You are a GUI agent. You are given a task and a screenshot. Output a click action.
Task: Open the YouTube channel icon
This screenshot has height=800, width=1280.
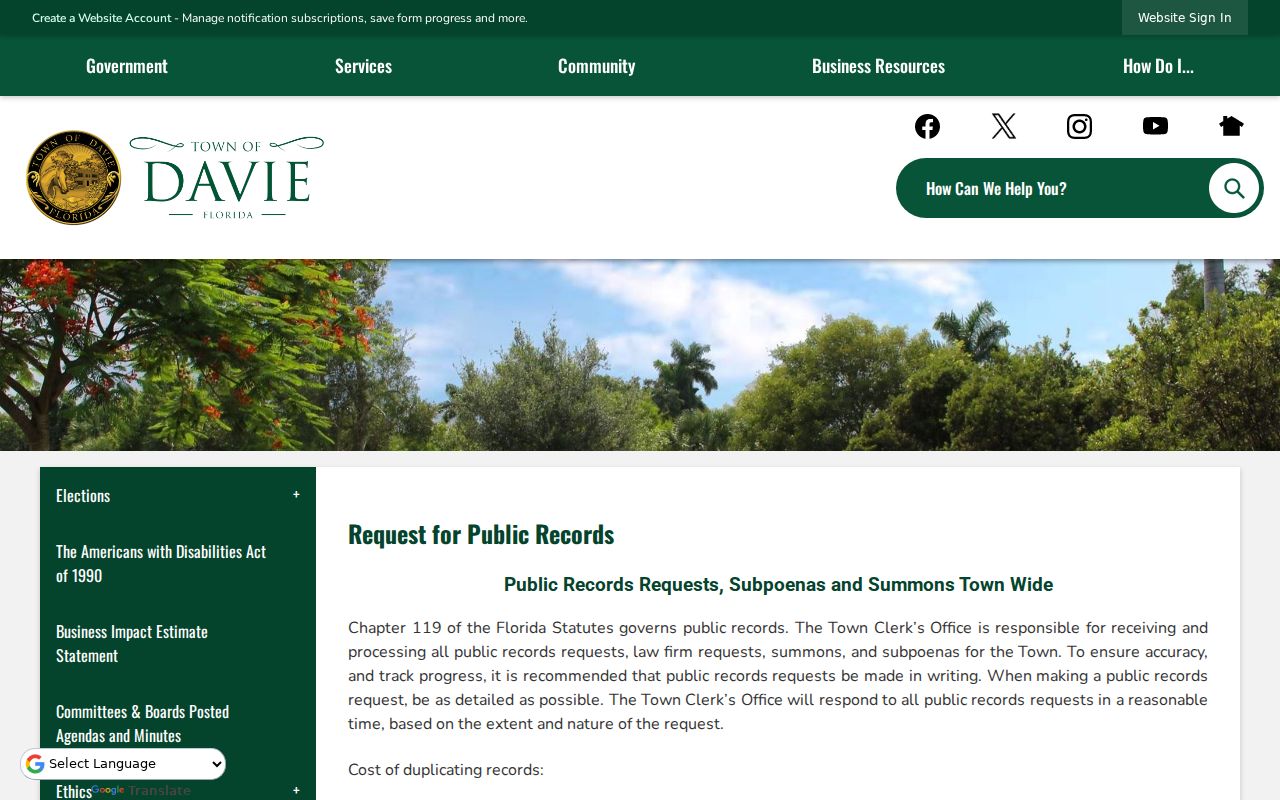tap(1155, 126)
